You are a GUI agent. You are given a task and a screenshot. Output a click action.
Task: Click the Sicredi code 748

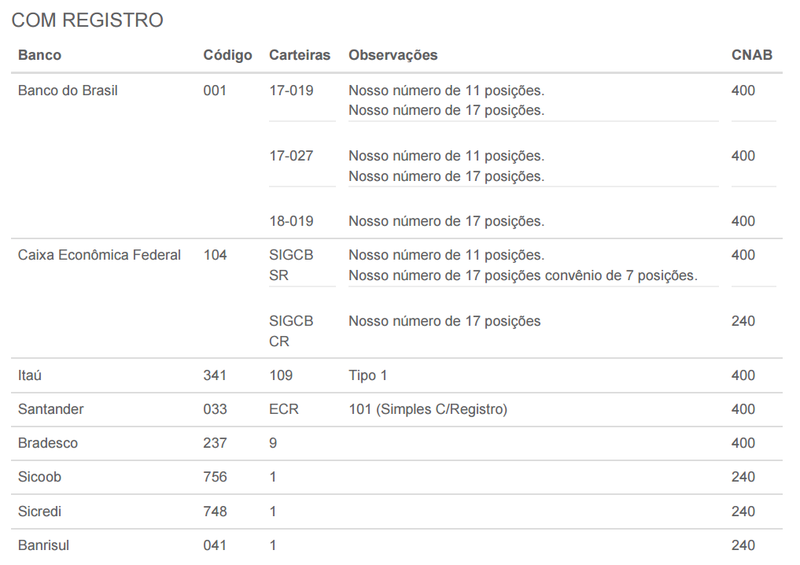(215, 511)
